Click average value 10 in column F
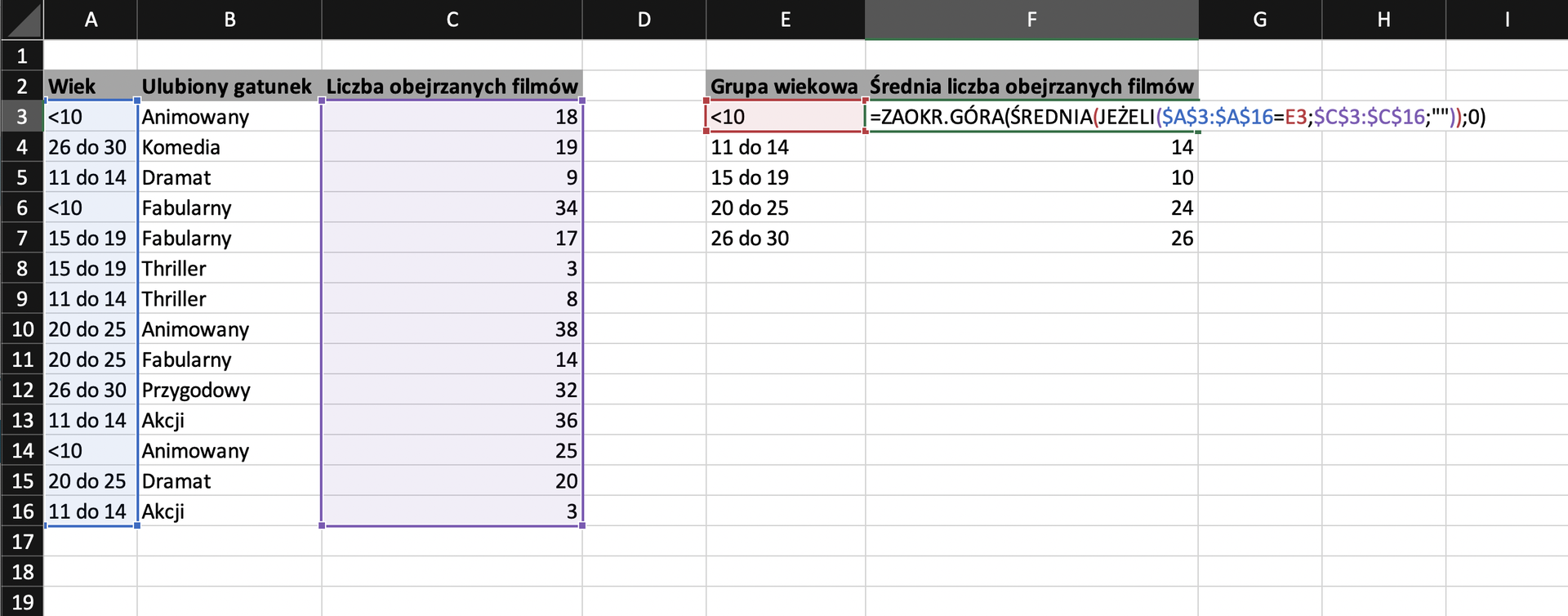The height and width of the screenshot is (616, 1568). (x=1032, y=177)
